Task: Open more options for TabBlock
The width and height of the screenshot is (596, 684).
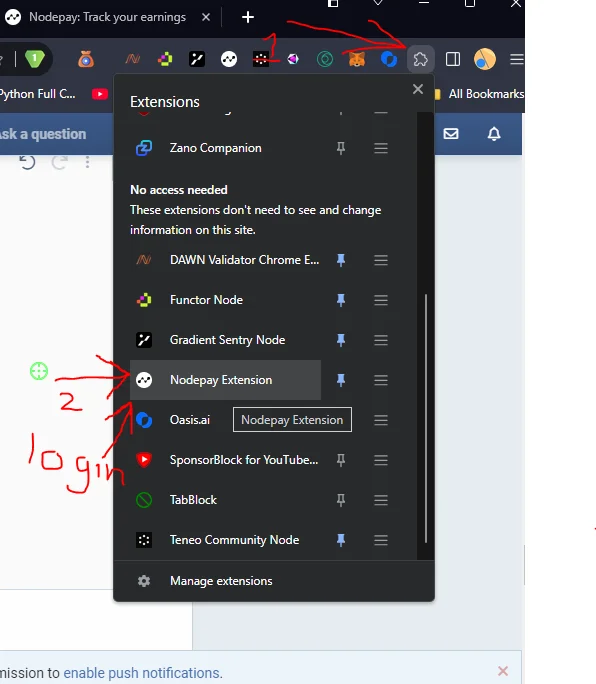Action: tap(381, 500)
